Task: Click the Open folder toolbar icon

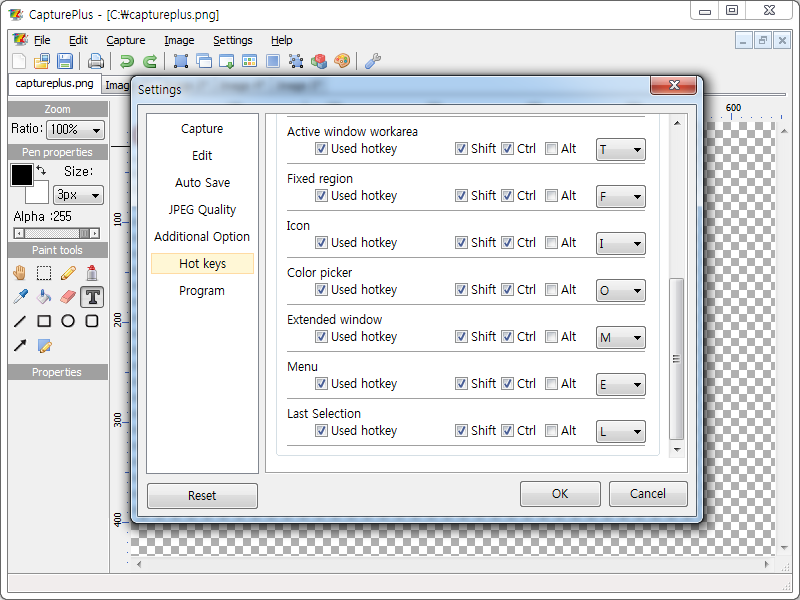Action: tap(42, 61)
